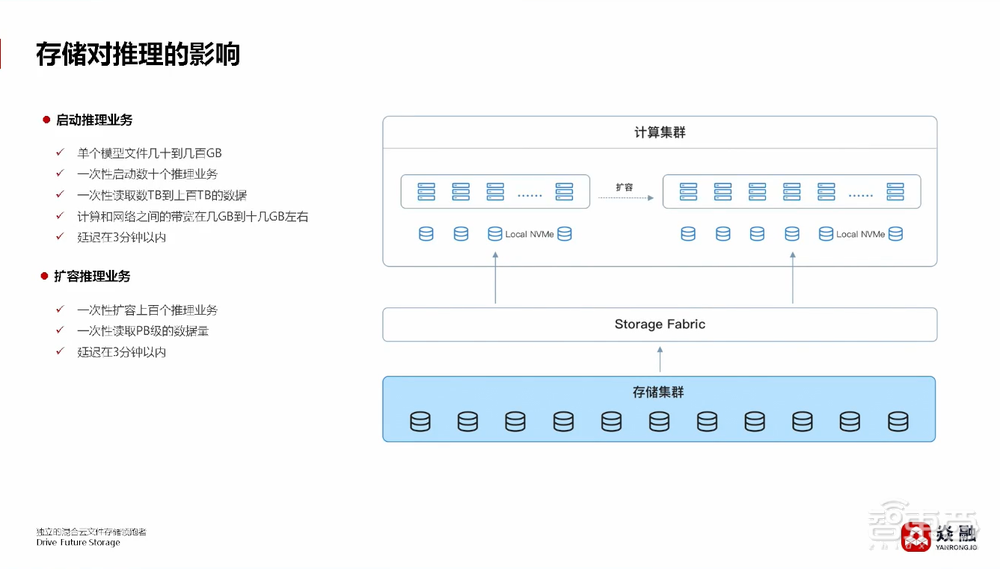This screenshot has height=569, width=1000.
Task: Click the last database icon in 存储集群
Action: (898, 422)
